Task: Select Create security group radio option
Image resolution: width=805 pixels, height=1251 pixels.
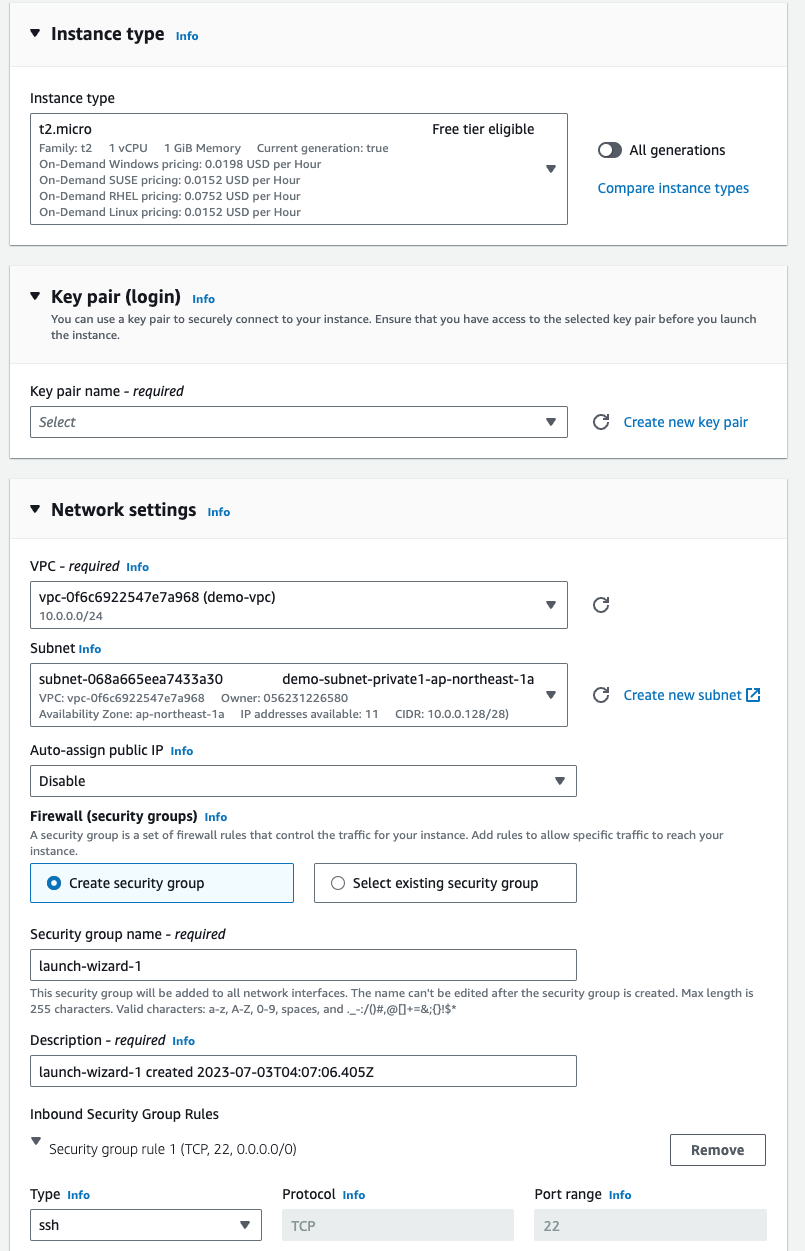Action: 55,883
